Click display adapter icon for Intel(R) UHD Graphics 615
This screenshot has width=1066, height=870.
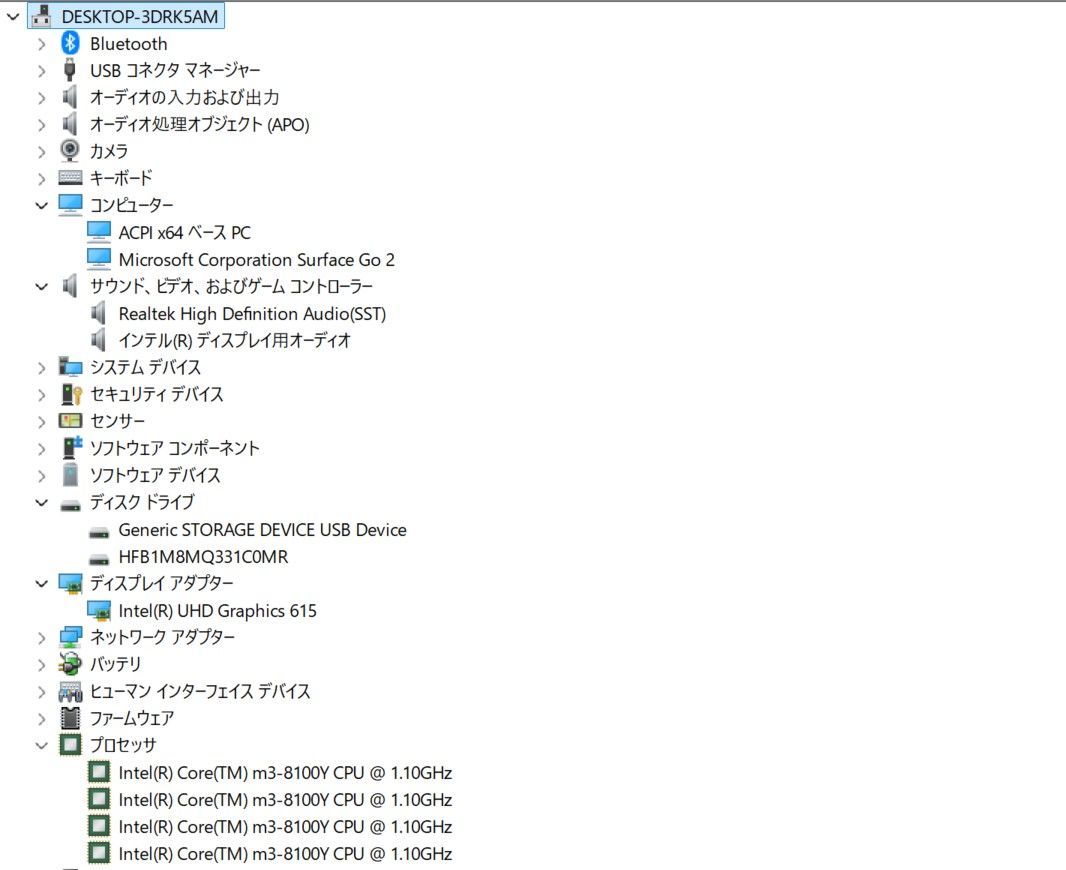(99, 611)
